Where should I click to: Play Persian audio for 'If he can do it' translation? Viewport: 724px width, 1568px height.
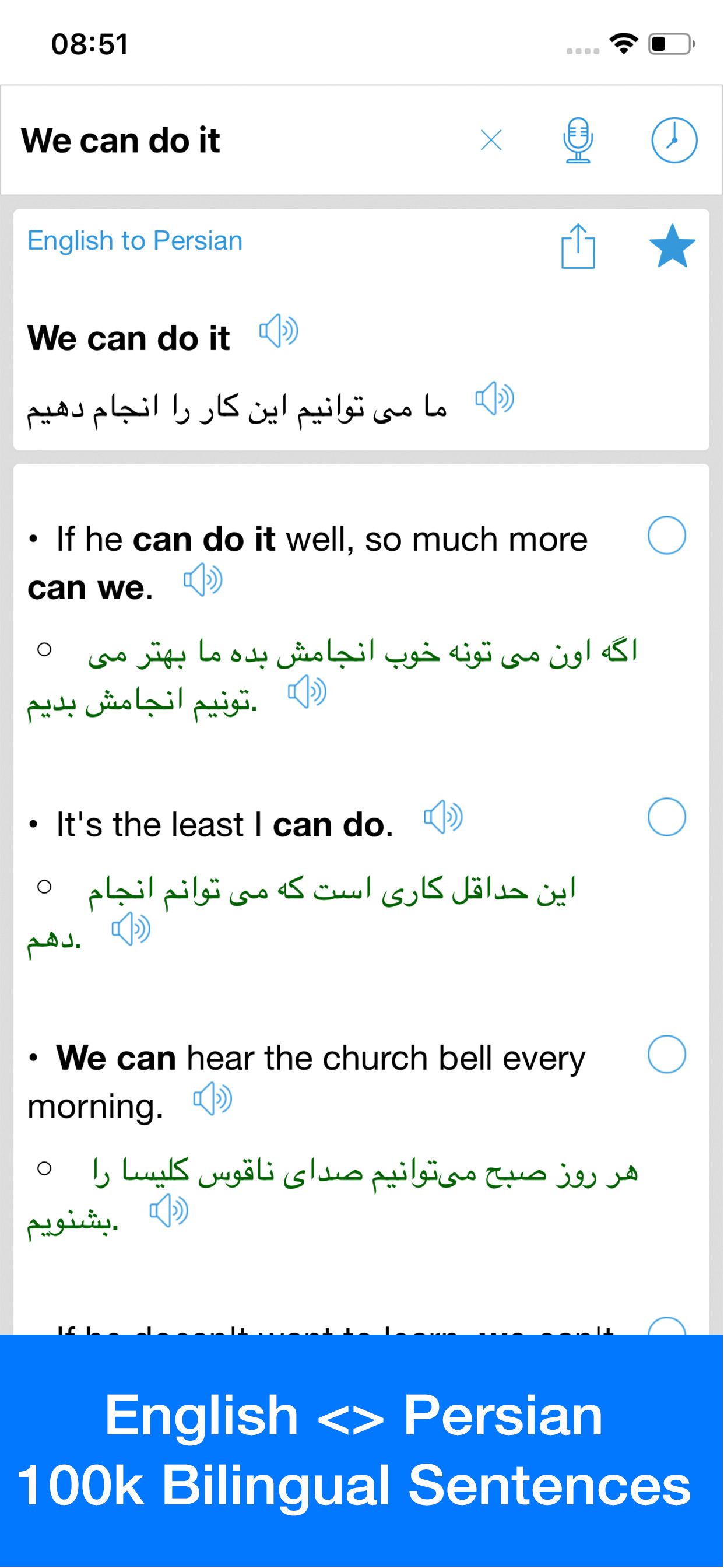pos(307,692)
